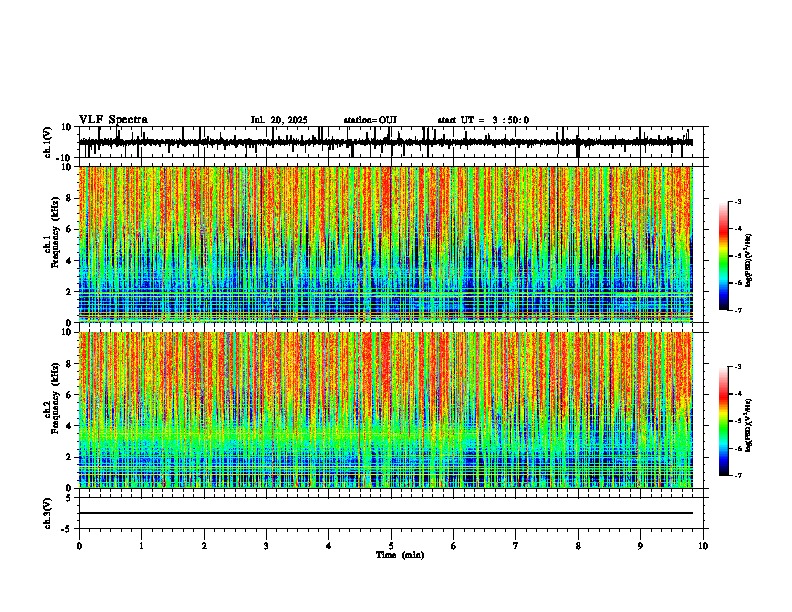This screenshot has height=612, width=792.
Task: Click time-axis tick label "8"
Action: [578, 546]
